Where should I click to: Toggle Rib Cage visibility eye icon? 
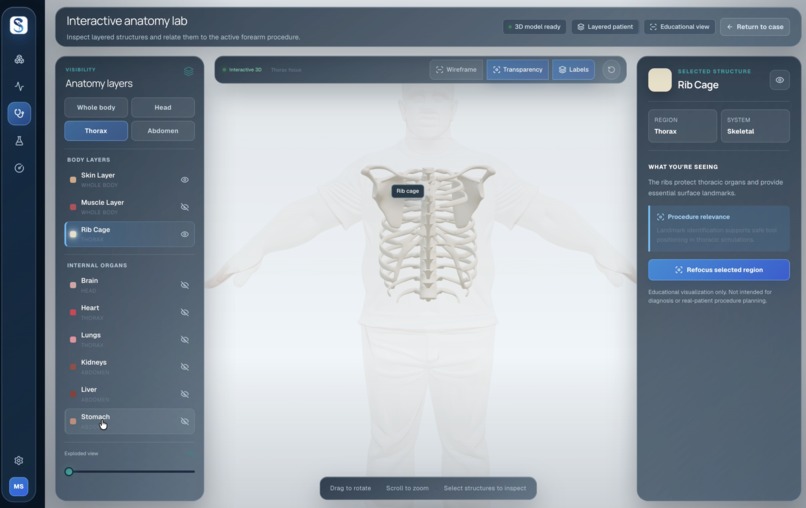tap(185, 234)
